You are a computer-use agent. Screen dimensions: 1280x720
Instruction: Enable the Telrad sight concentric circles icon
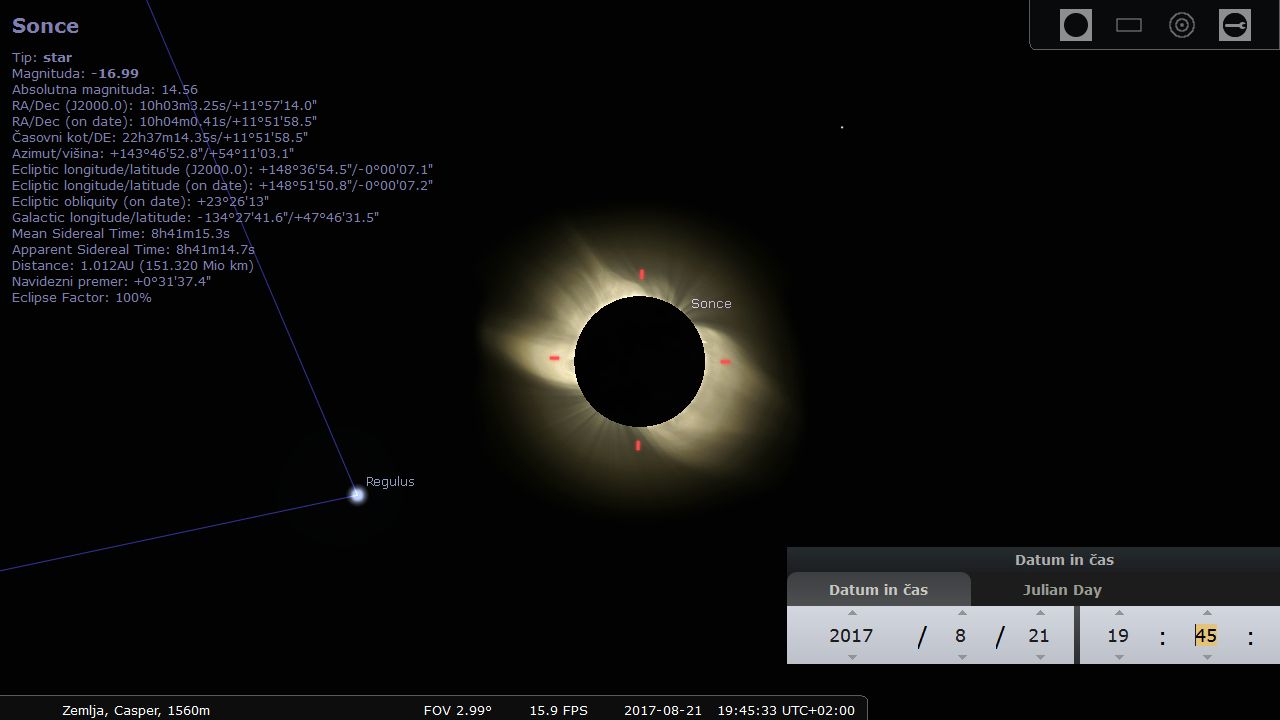(1182, 25)
